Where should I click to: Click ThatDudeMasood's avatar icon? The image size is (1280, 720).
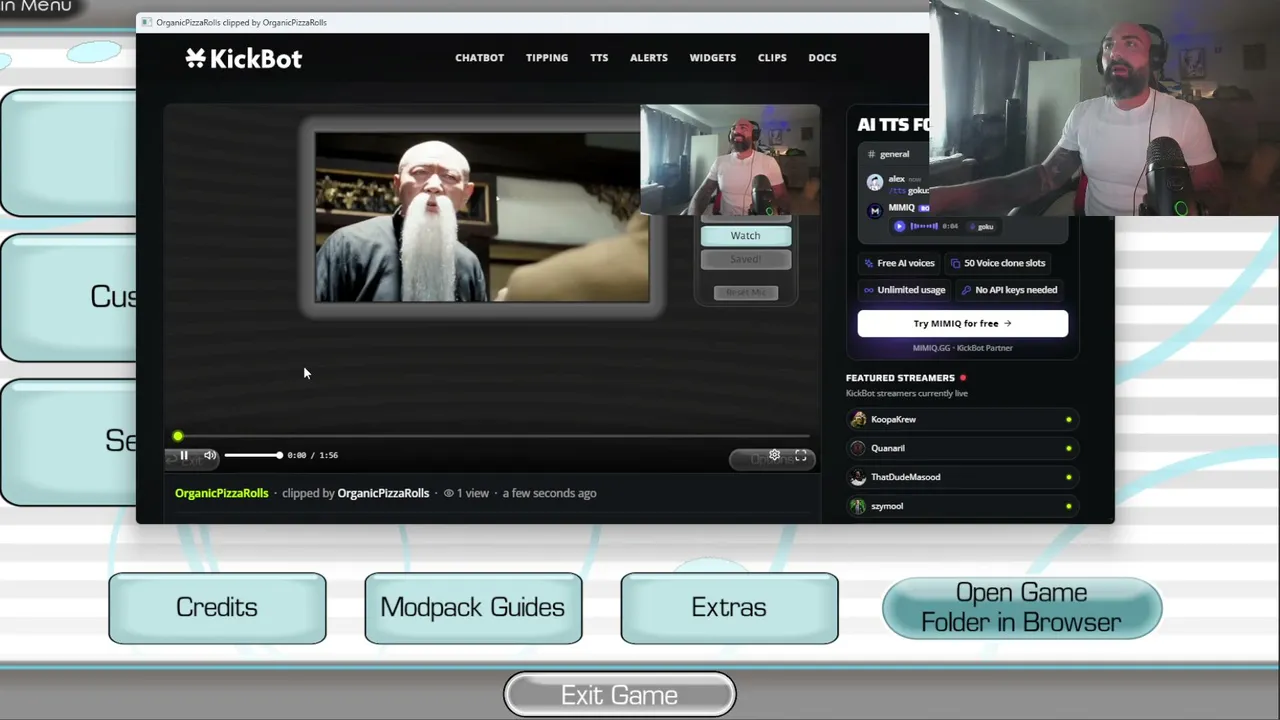[858, 477]
